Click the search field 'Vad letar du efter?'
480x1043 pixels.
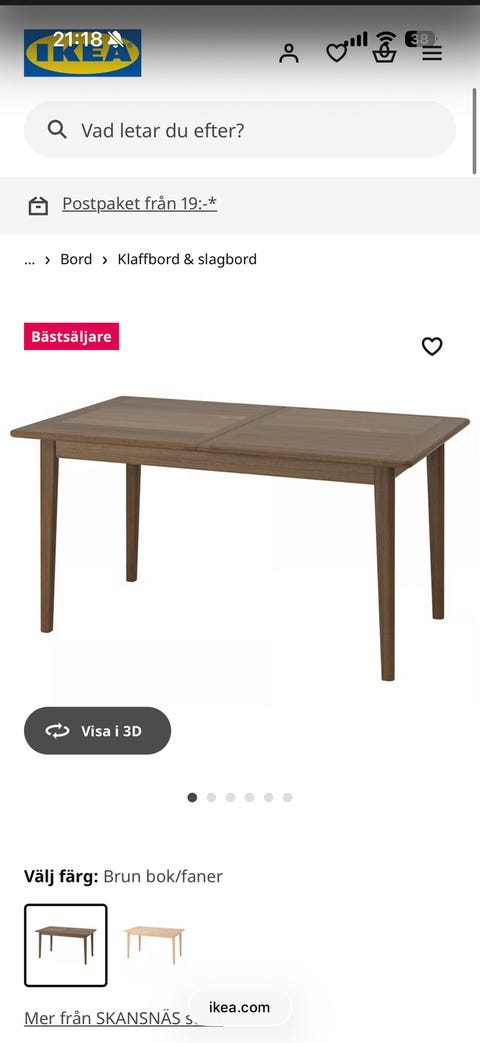coord(240,130)
